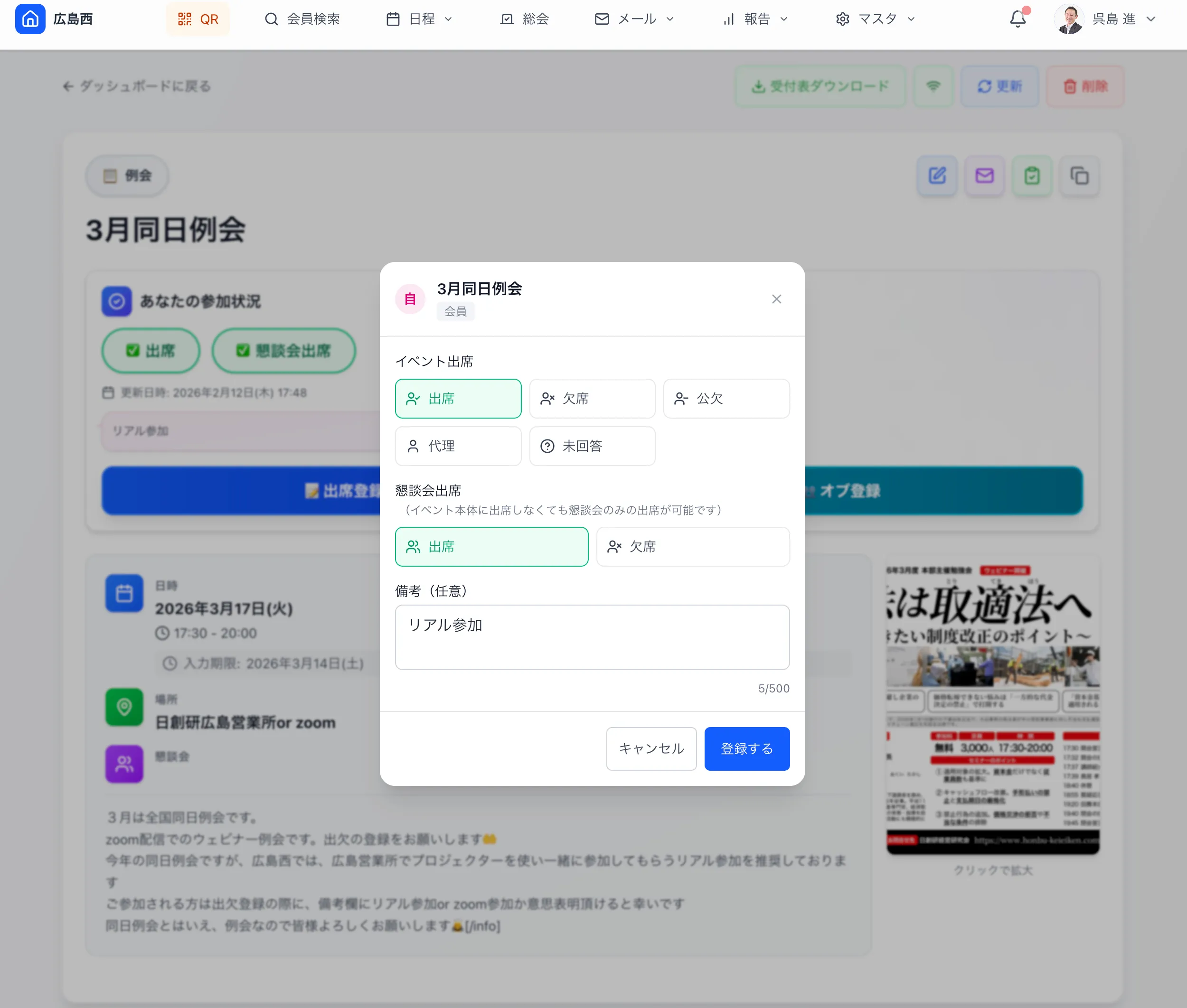
Task: Click the Wi-Fi icon next to 受付表ダウンロード
Action: pos(933,86)
